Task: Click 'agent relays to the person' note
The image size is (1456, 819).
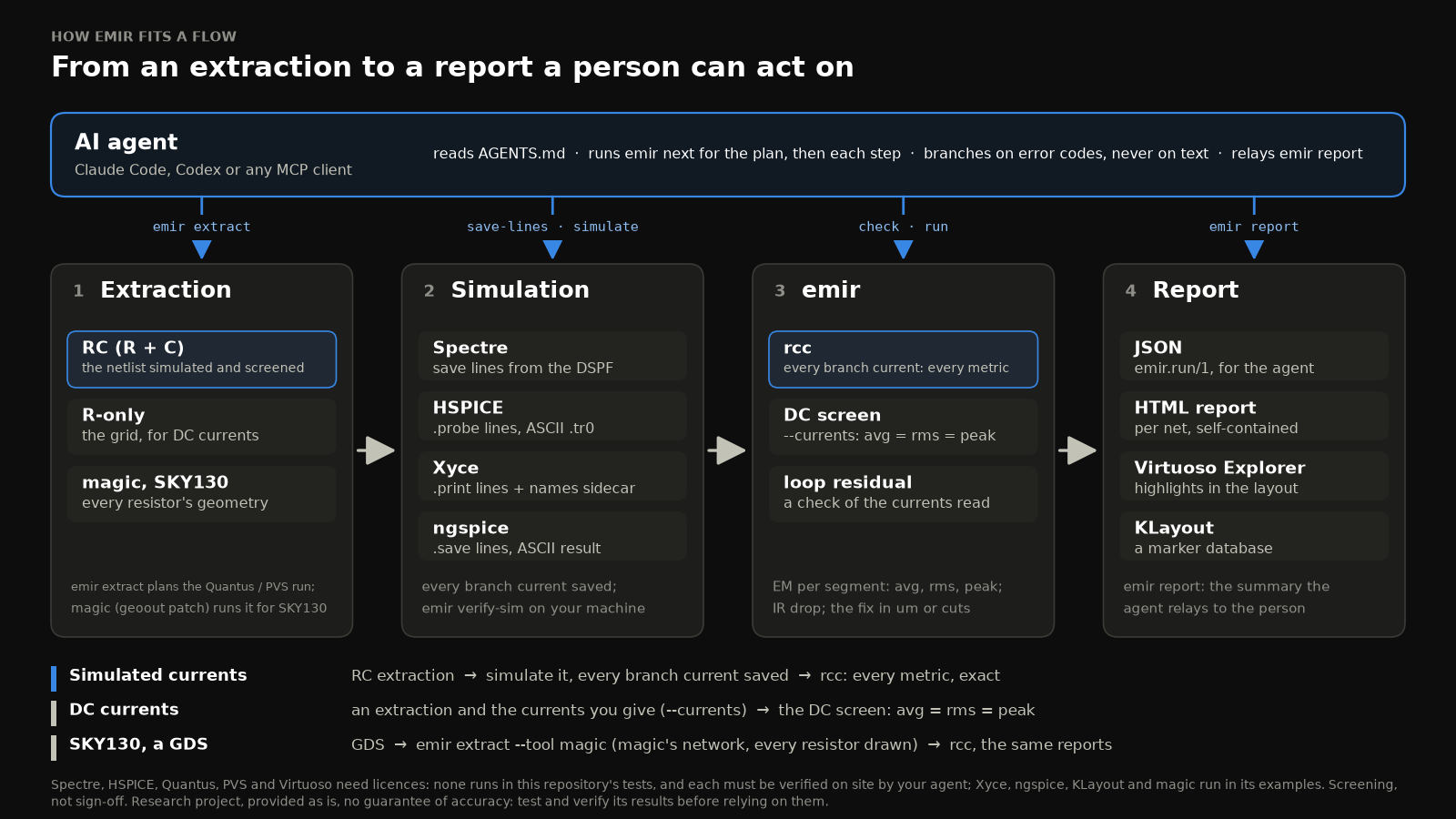Action: coord(1214,608)
